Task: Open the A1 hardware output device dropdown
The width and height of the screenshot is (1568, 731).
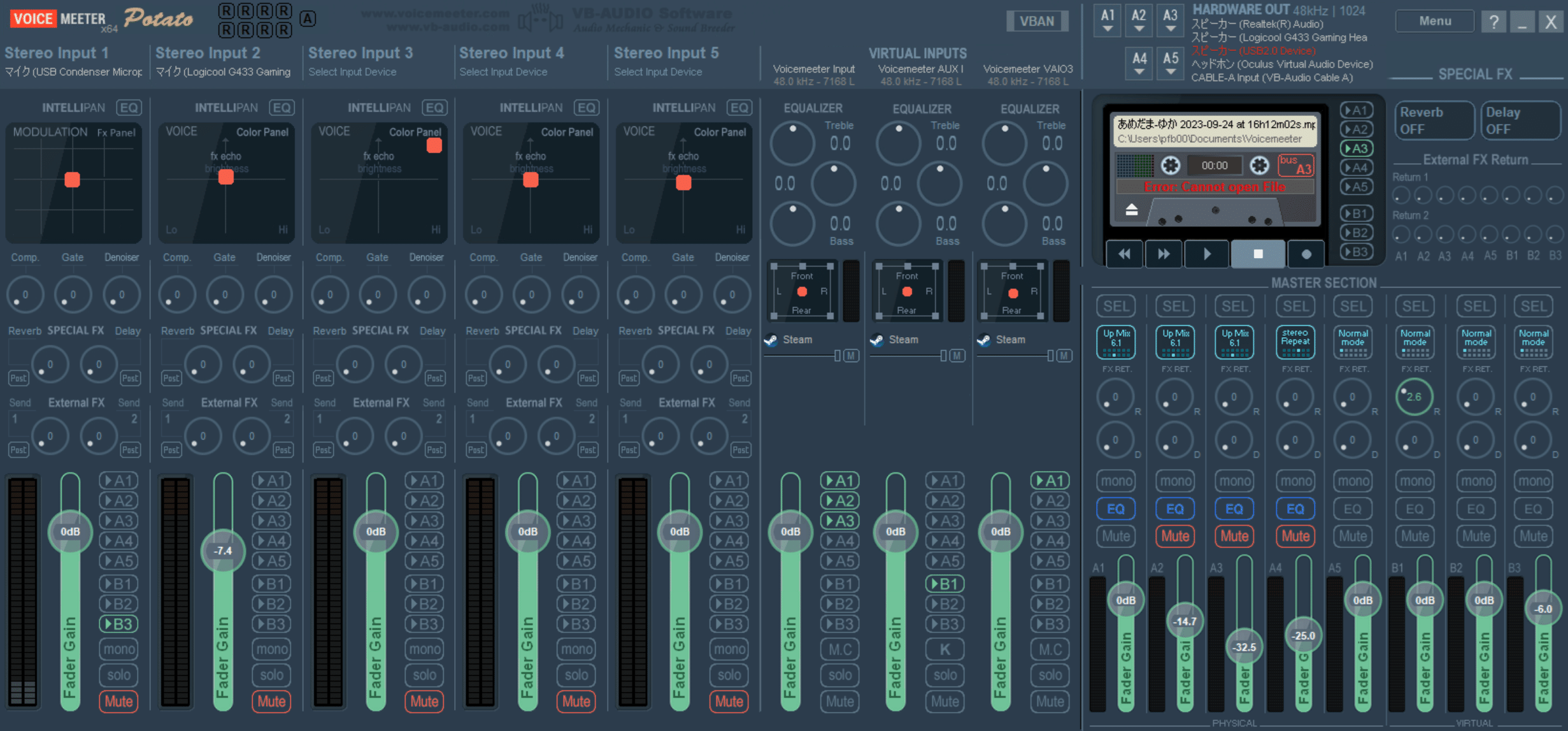Action: [x=1108, y=20]
